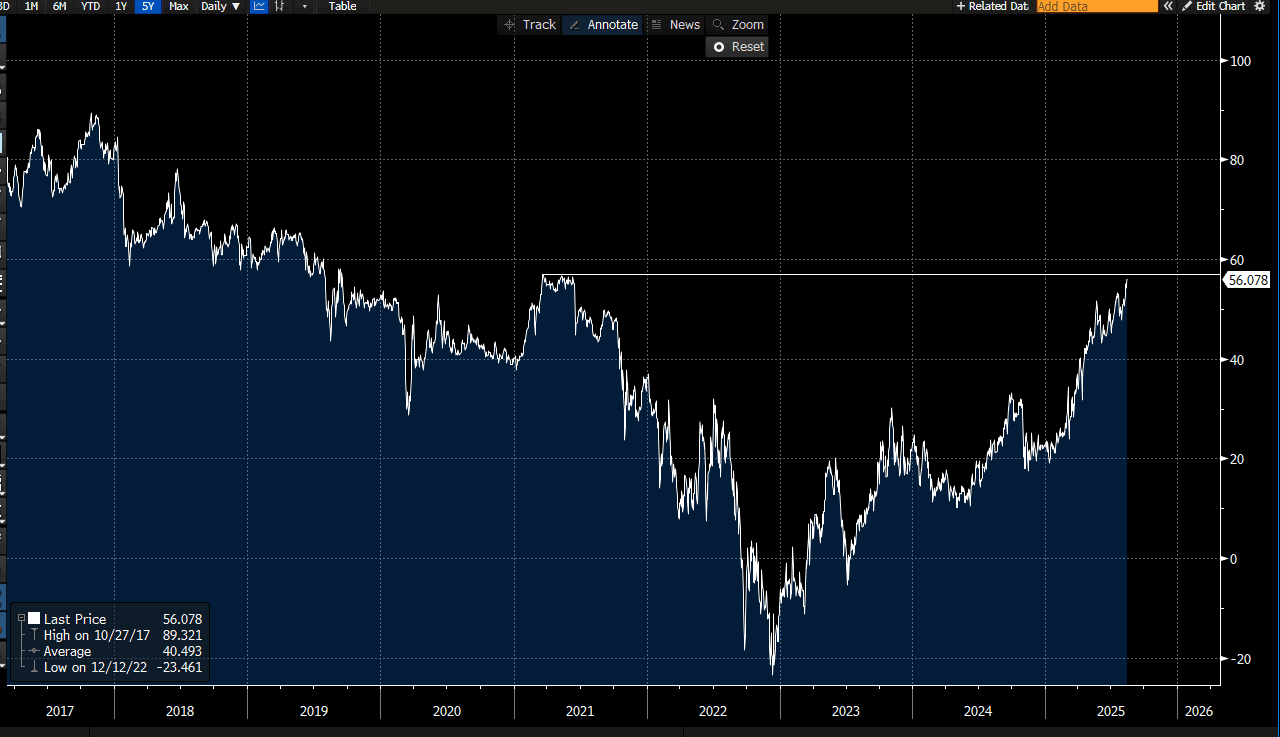Screen dimensions: 1280x737
Task: Select the line chart type icon
Action: (x=259, y=6)
